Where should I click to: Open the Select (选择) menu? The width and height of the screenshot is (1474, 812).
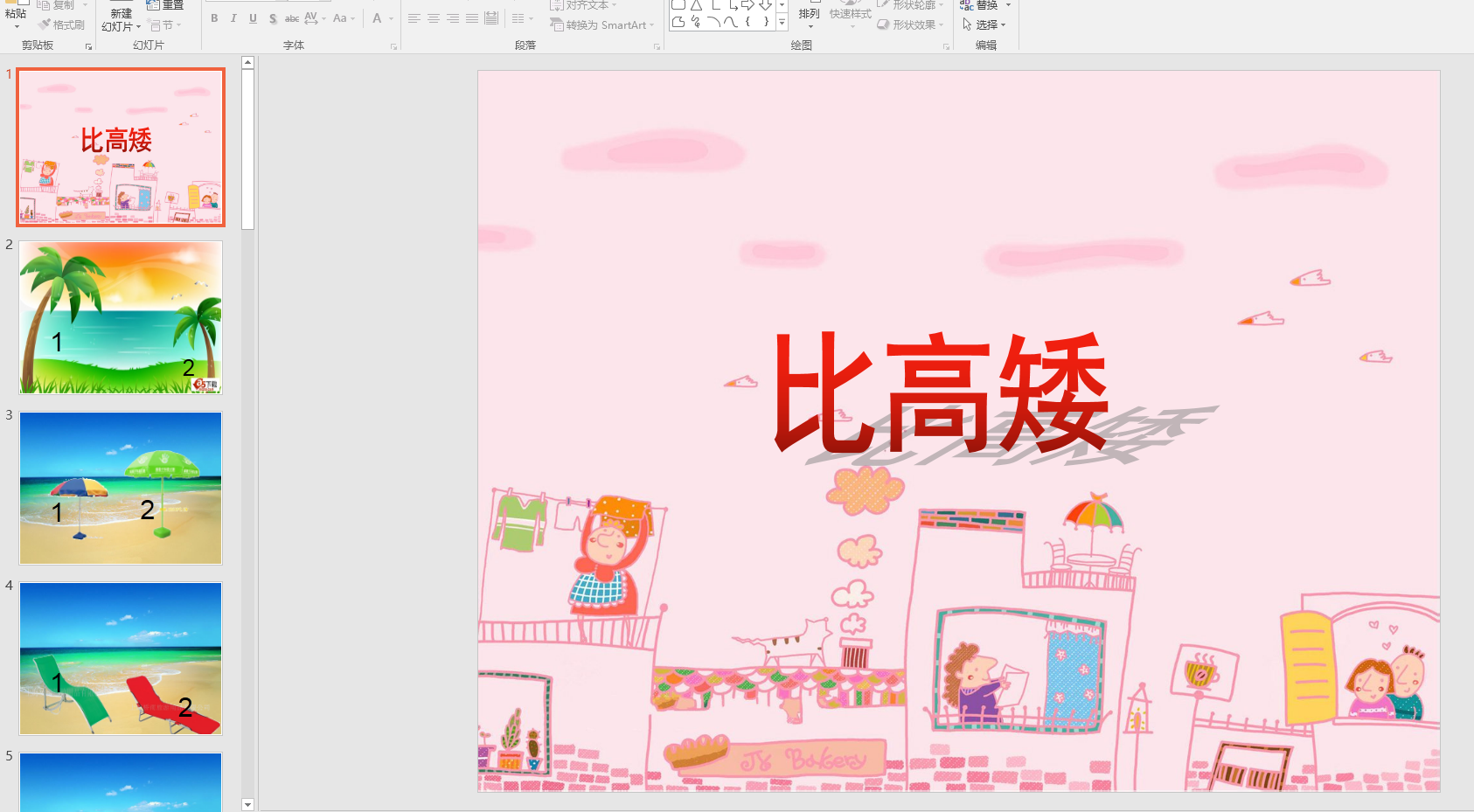tap(985, 24)
